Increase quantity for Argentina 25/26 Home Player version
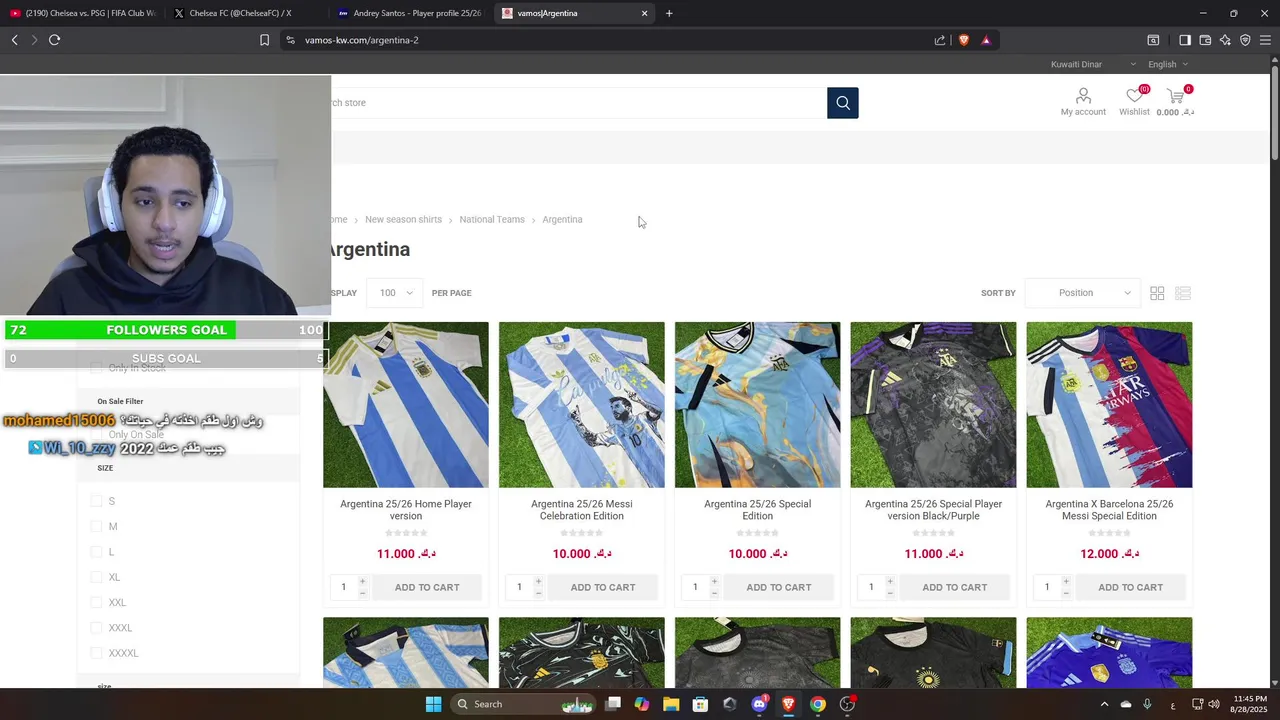This screenshot has height=720, width=1280. pos(362,581)
